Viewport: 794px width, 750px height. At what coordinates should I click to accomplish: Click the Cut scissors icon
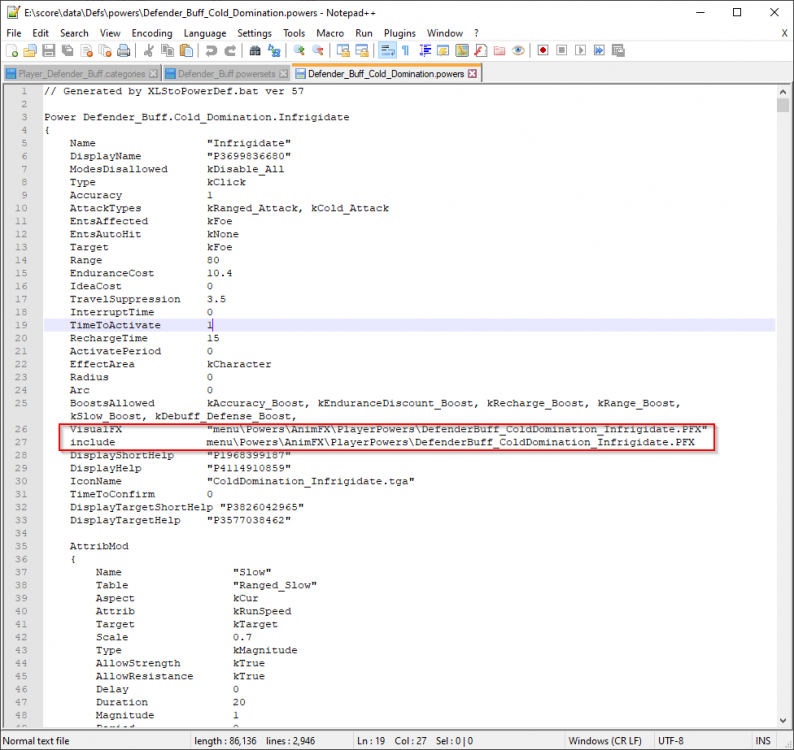coord(148,51)
